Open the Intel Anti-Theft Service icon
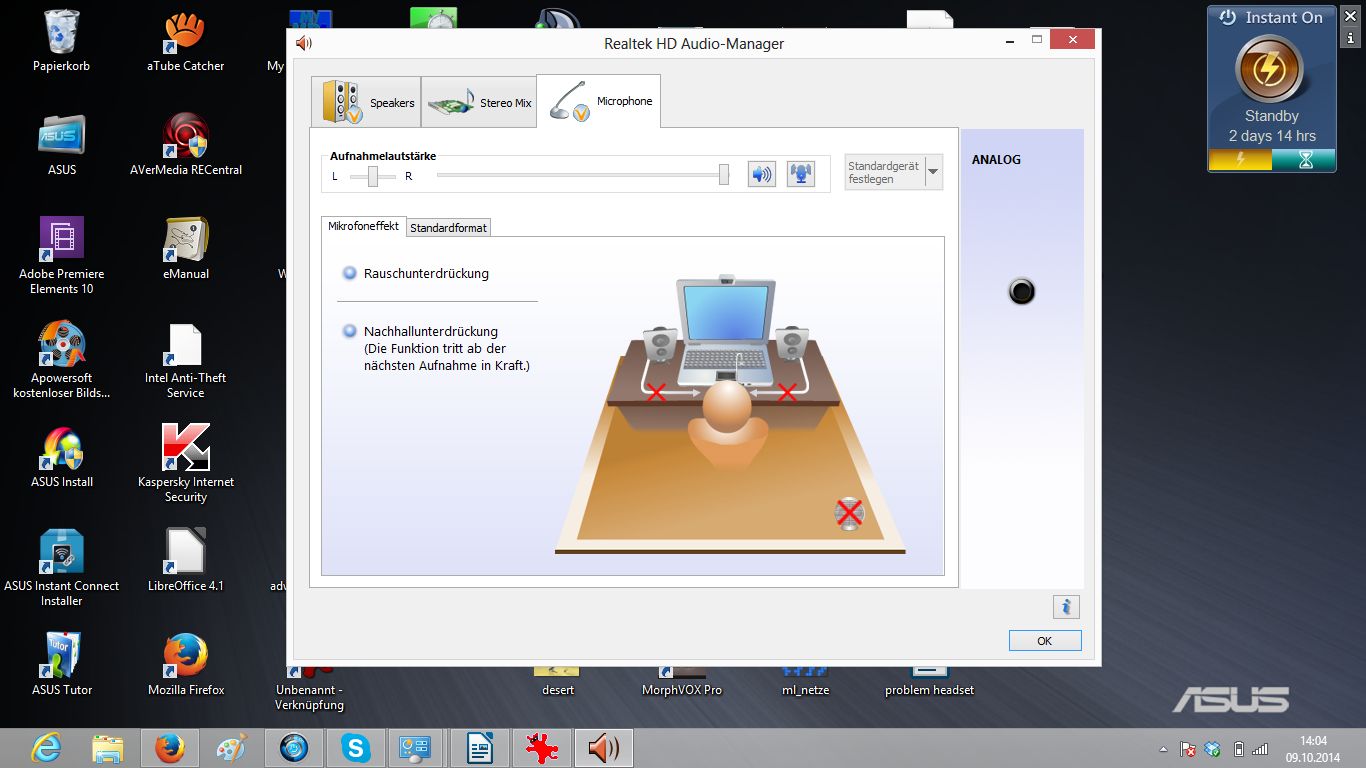The width and height of the screenshot is (1366, 768). tap(186, 361)
